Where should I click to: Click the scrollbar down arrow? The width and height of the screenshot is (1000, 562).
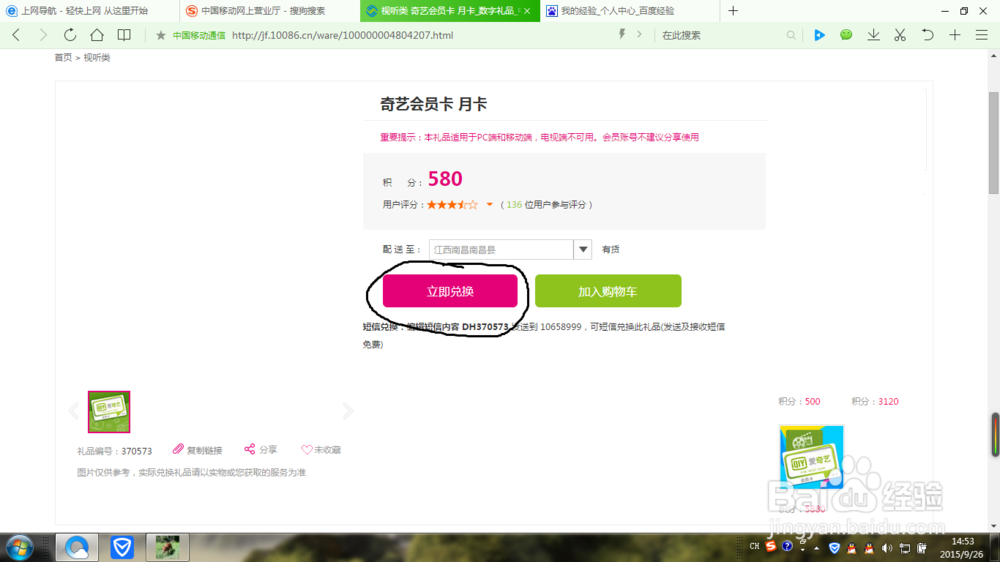point(994,526)
